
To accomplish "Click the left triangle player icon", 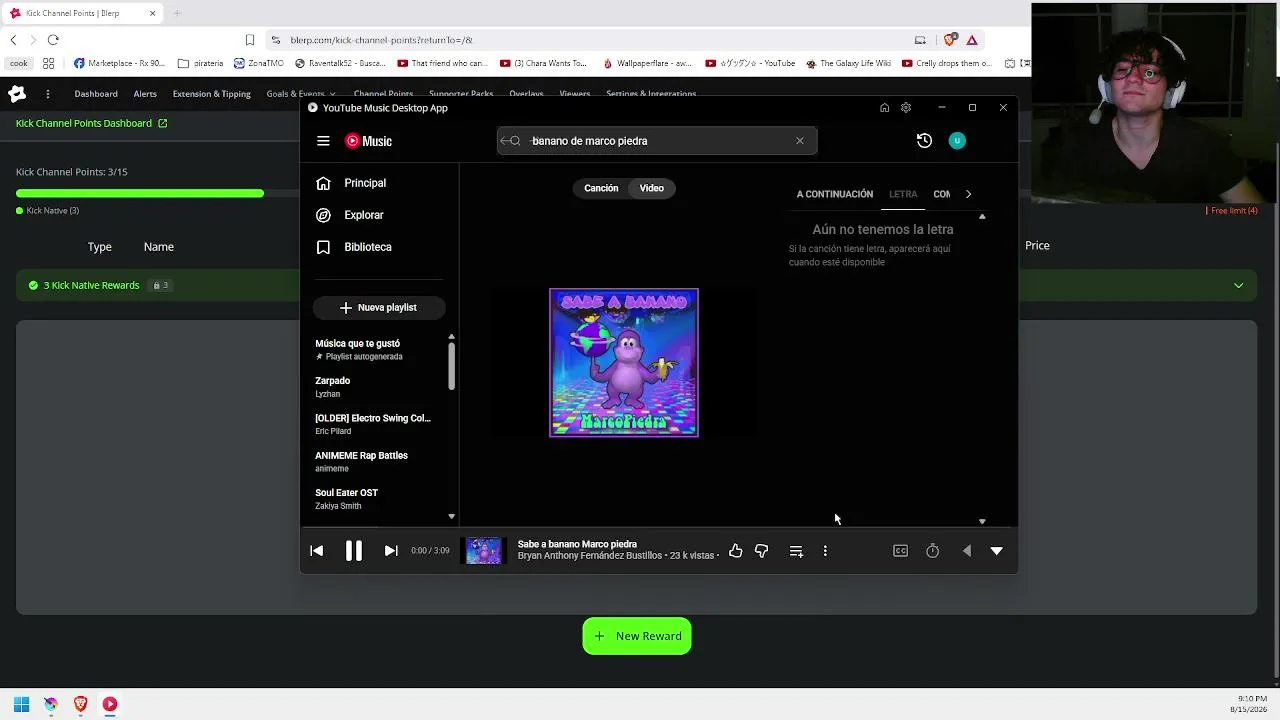I will pyautogui.click(x=966, y=551).
